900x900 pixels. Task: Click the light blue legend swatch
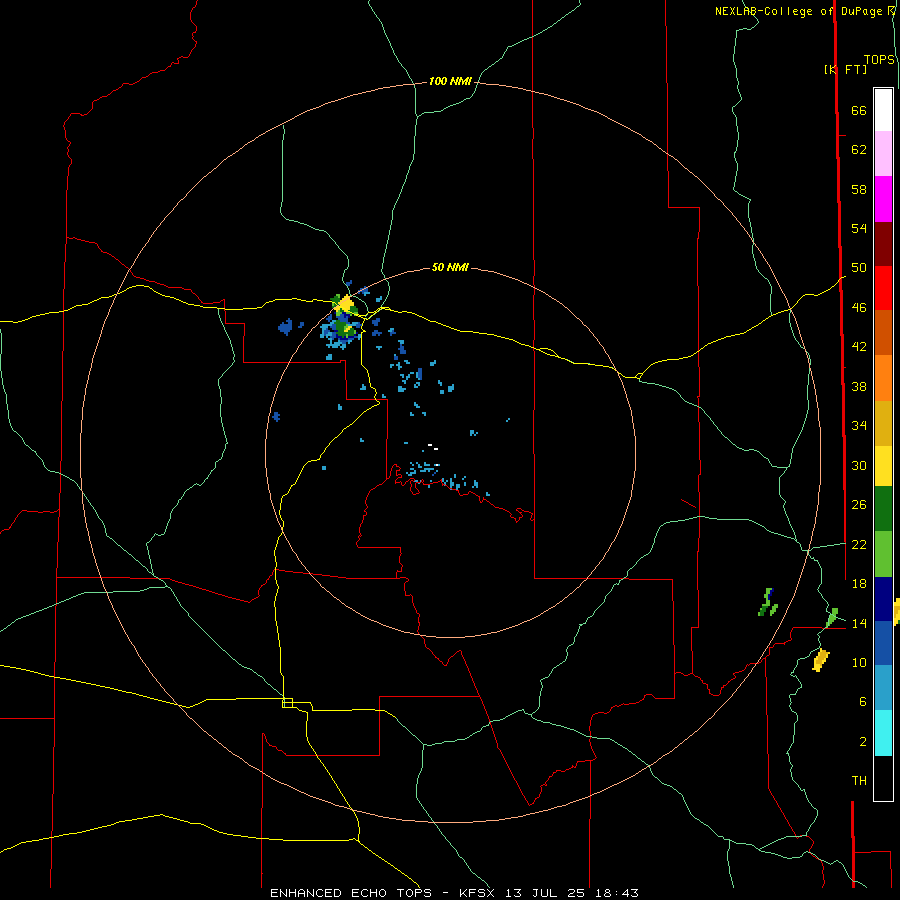coord(883,688)
